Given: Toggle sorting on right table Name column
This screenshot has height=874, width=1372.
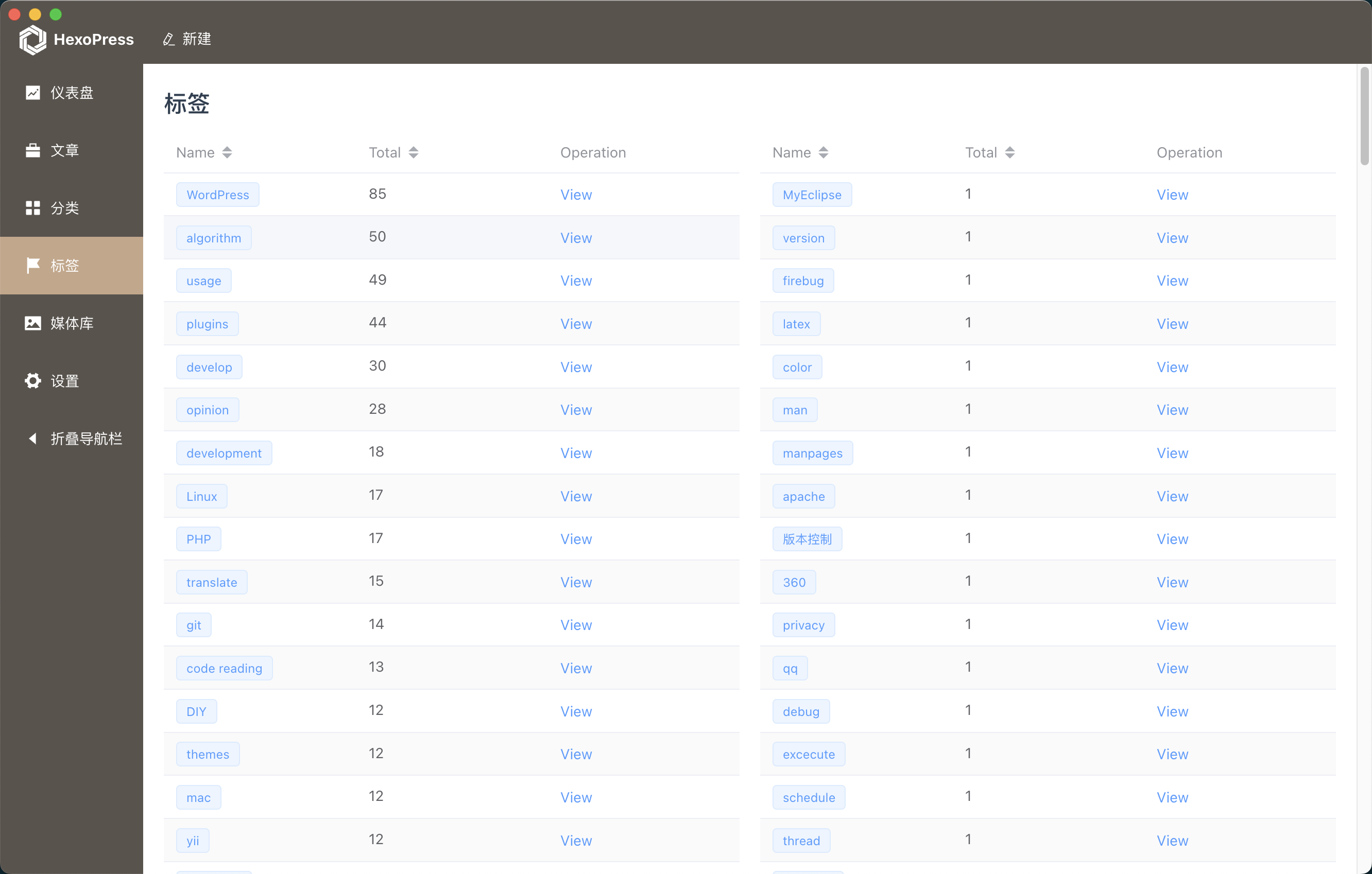Looking at the screenshot, I should (x=824, y=152).
